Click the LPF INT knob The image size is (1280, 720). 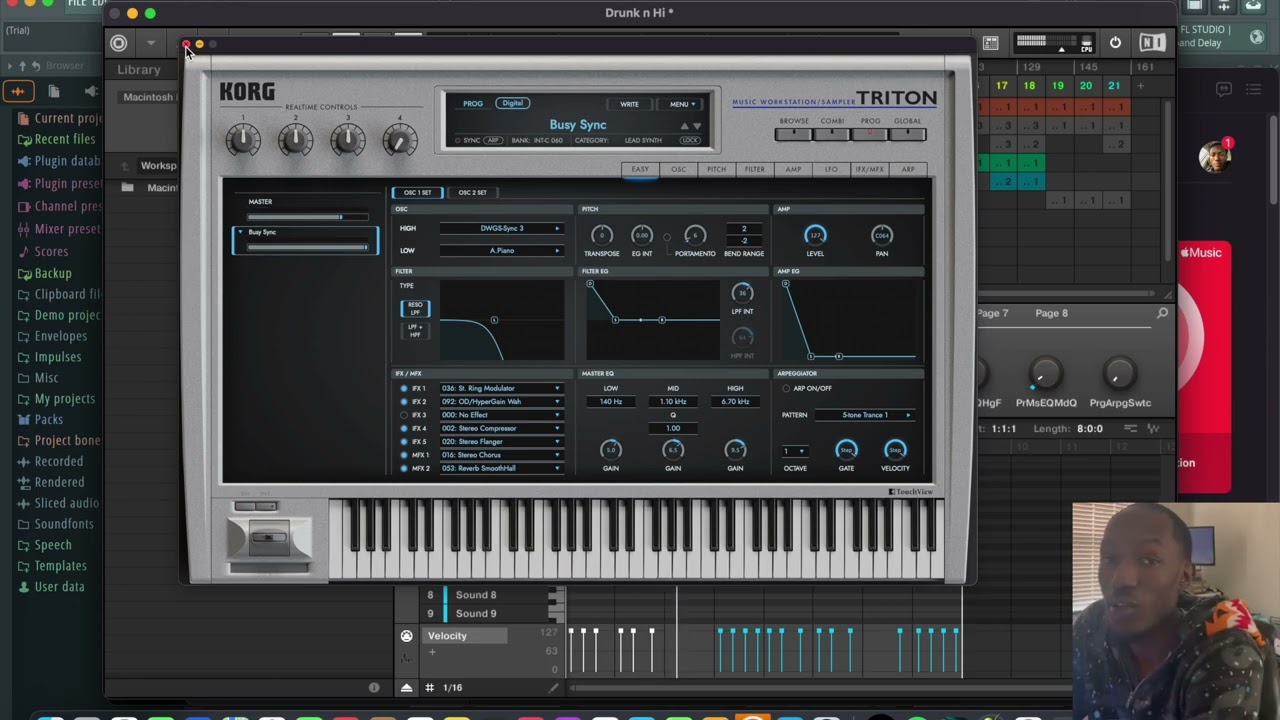pyautogui.click(x=742, y=293)
